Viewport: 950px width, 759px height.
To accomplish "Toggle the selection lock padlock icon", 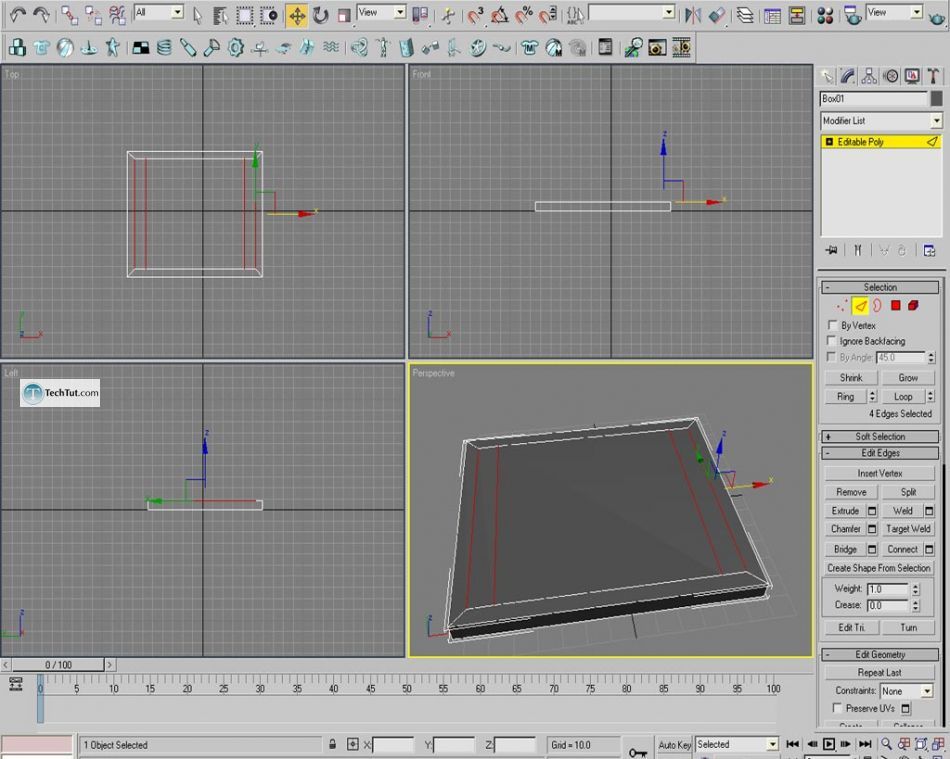I will pyautogui.click(x=332, y=744).
